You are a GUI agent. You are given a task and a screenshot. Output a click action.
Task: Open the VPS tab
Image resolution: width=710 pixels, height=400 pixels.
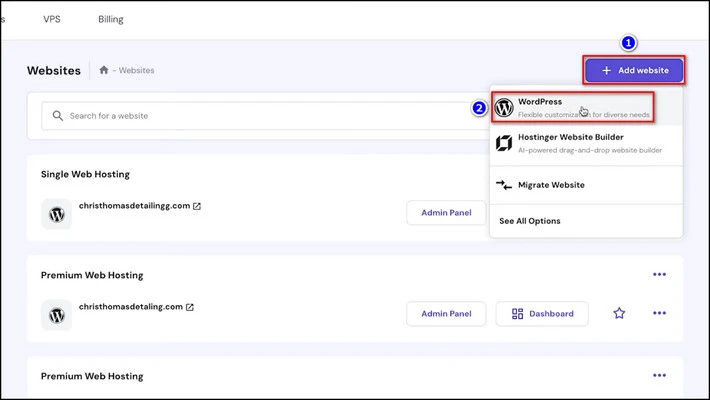(x=52, y=19)
